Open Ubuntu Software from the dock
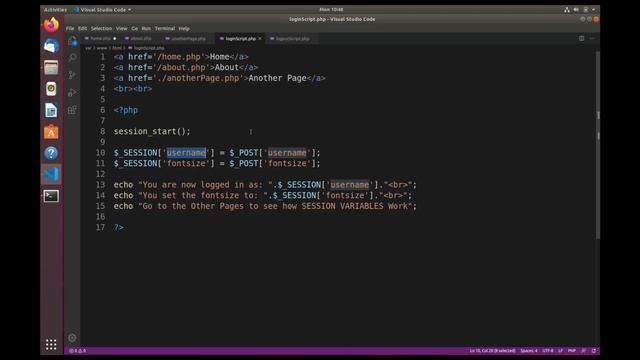640x360 pixels. (x=51, y=132)
